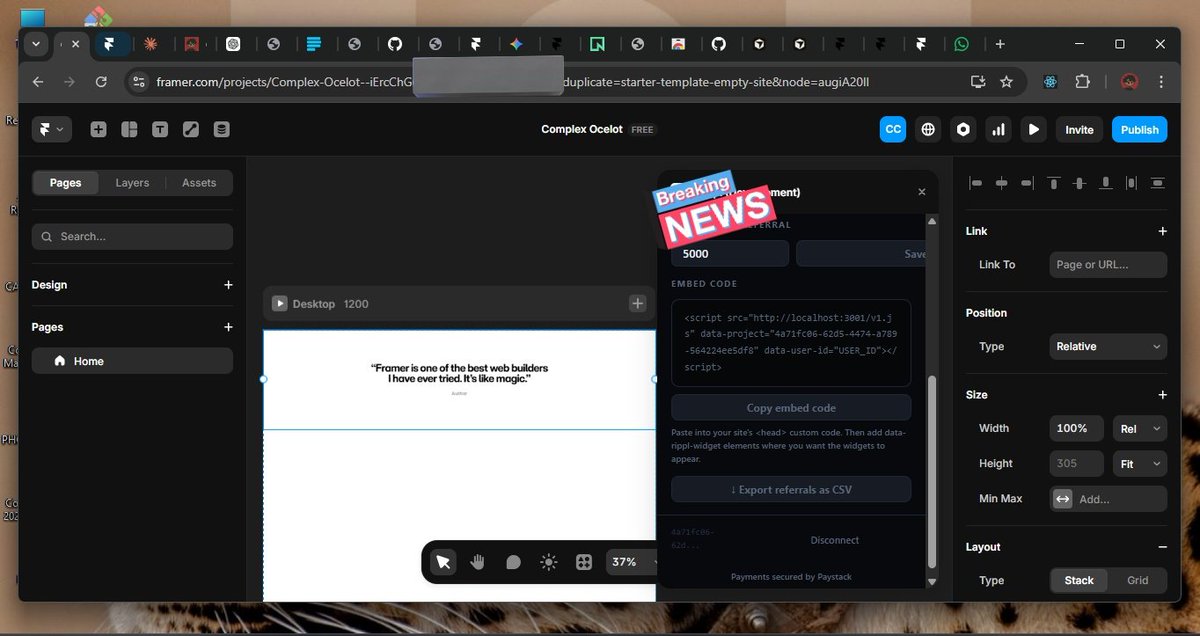Click the plugin scrollbar down arrow
This screenshot has width=1200, height=636.
(933, 582)
